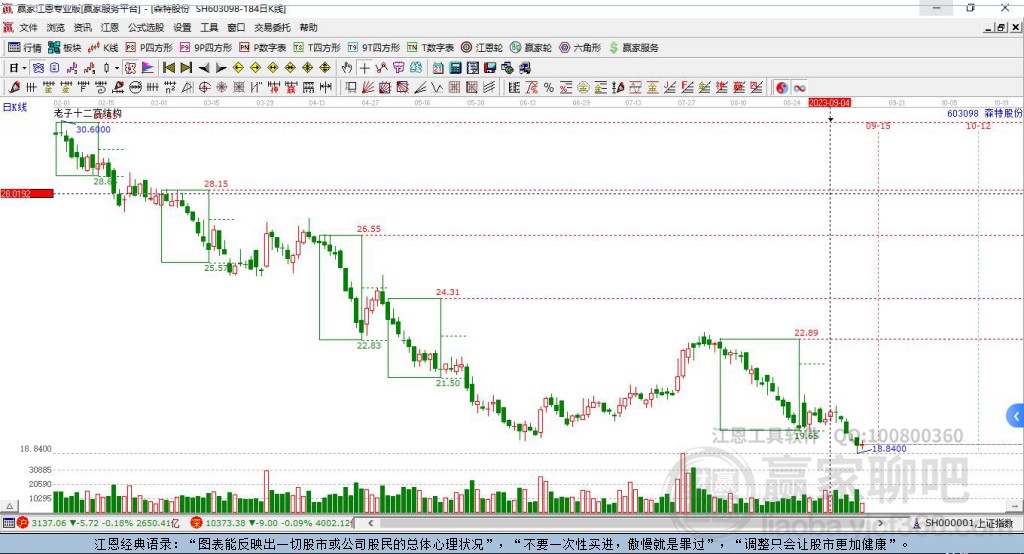
Task: Click the up-triangle button beside volume panel
Action: 9,506
